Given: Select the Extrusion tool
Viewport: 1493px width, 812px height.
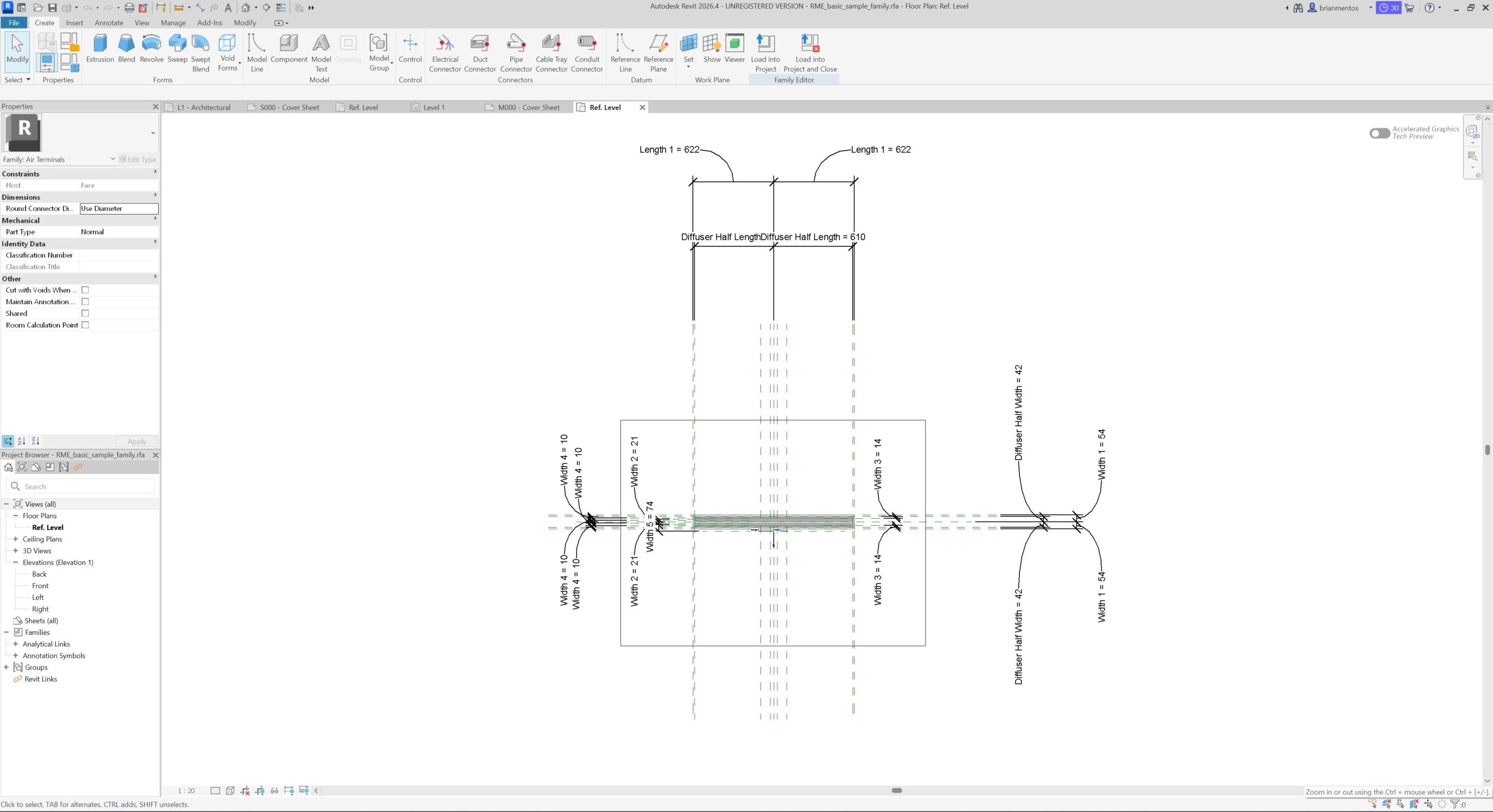Looking at the screenshot, I should tap(100, 48).
